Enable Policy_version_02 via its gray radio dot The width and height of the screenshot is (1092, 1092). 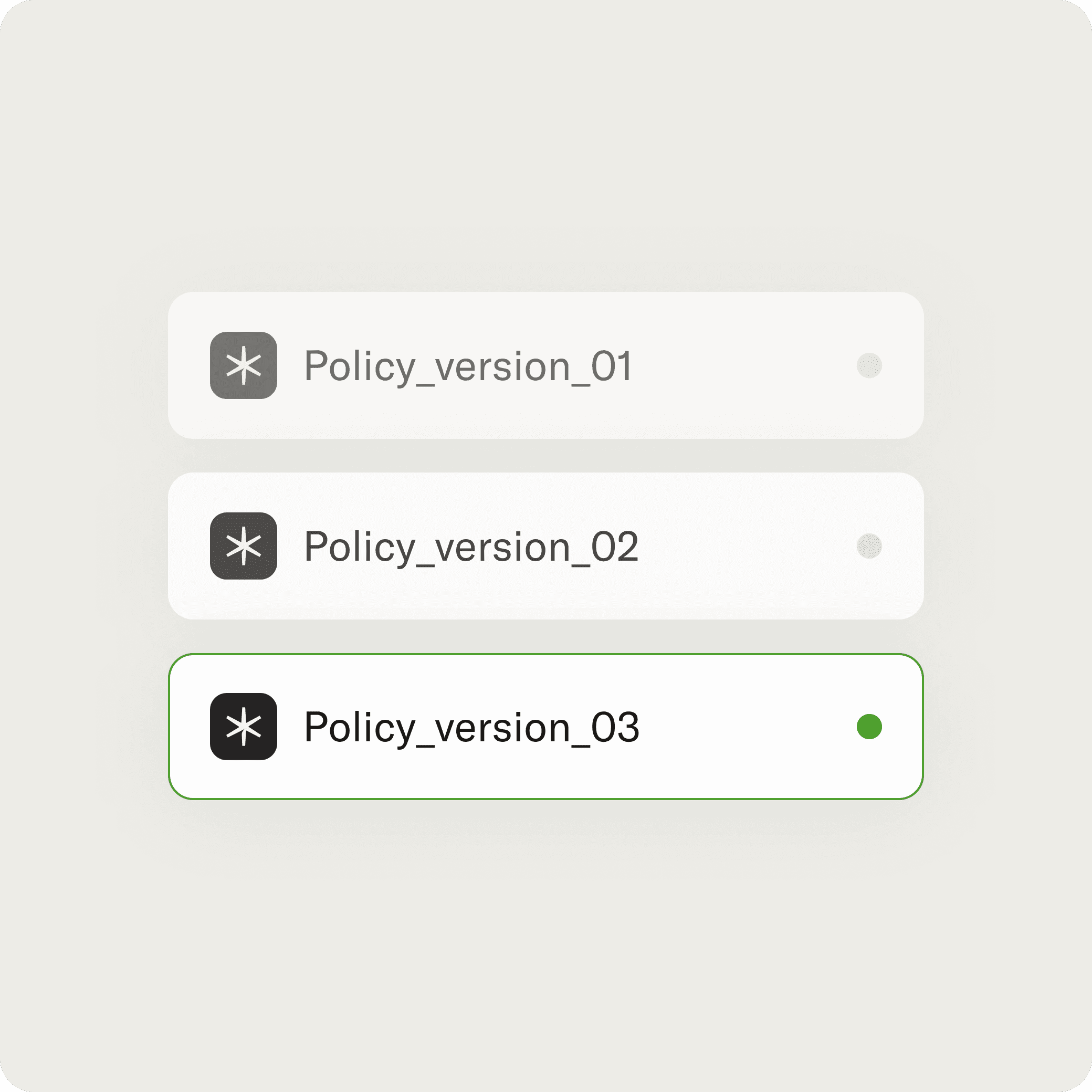(x=869, y=546)
